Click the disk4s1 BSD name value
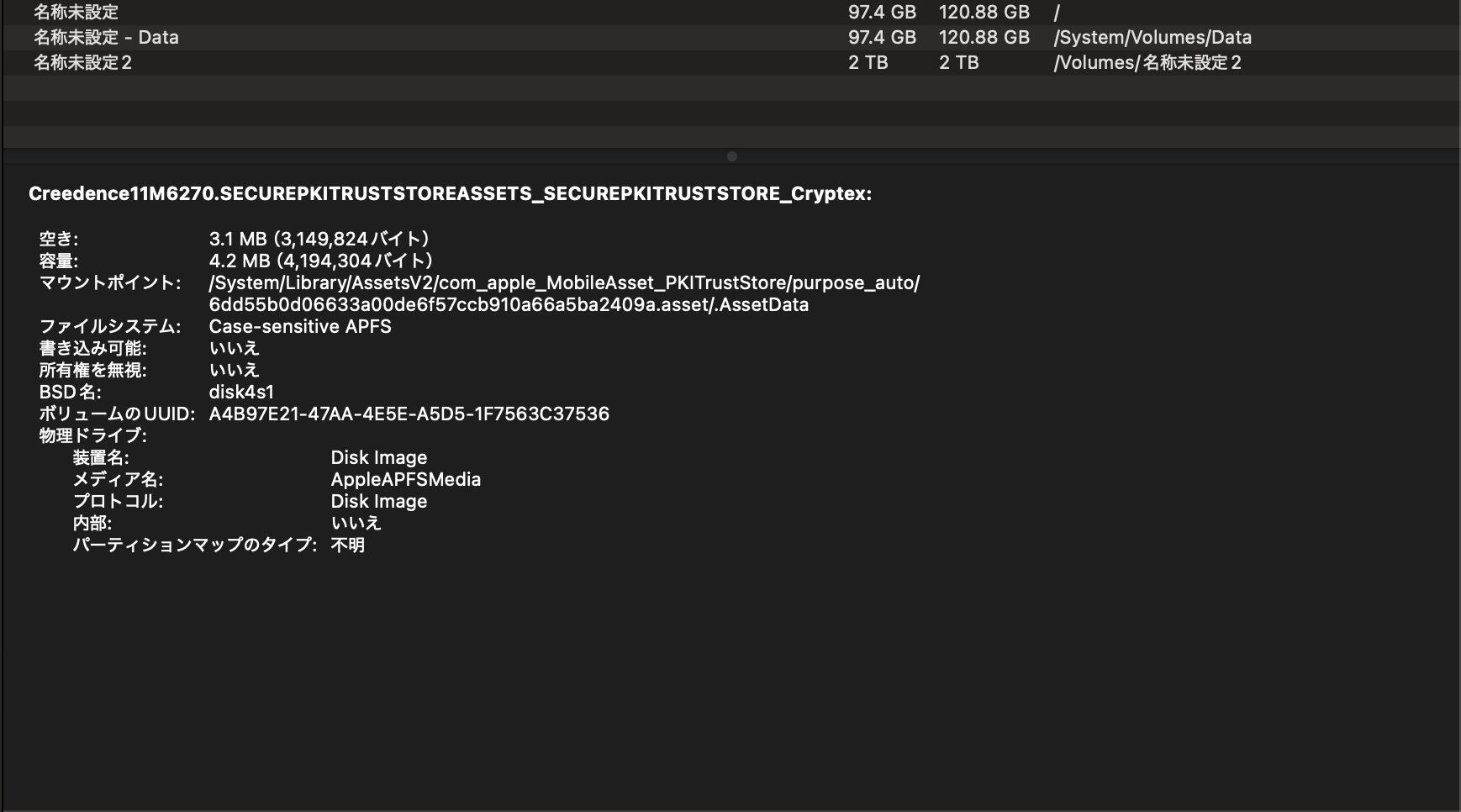 (x=241, y=392)
